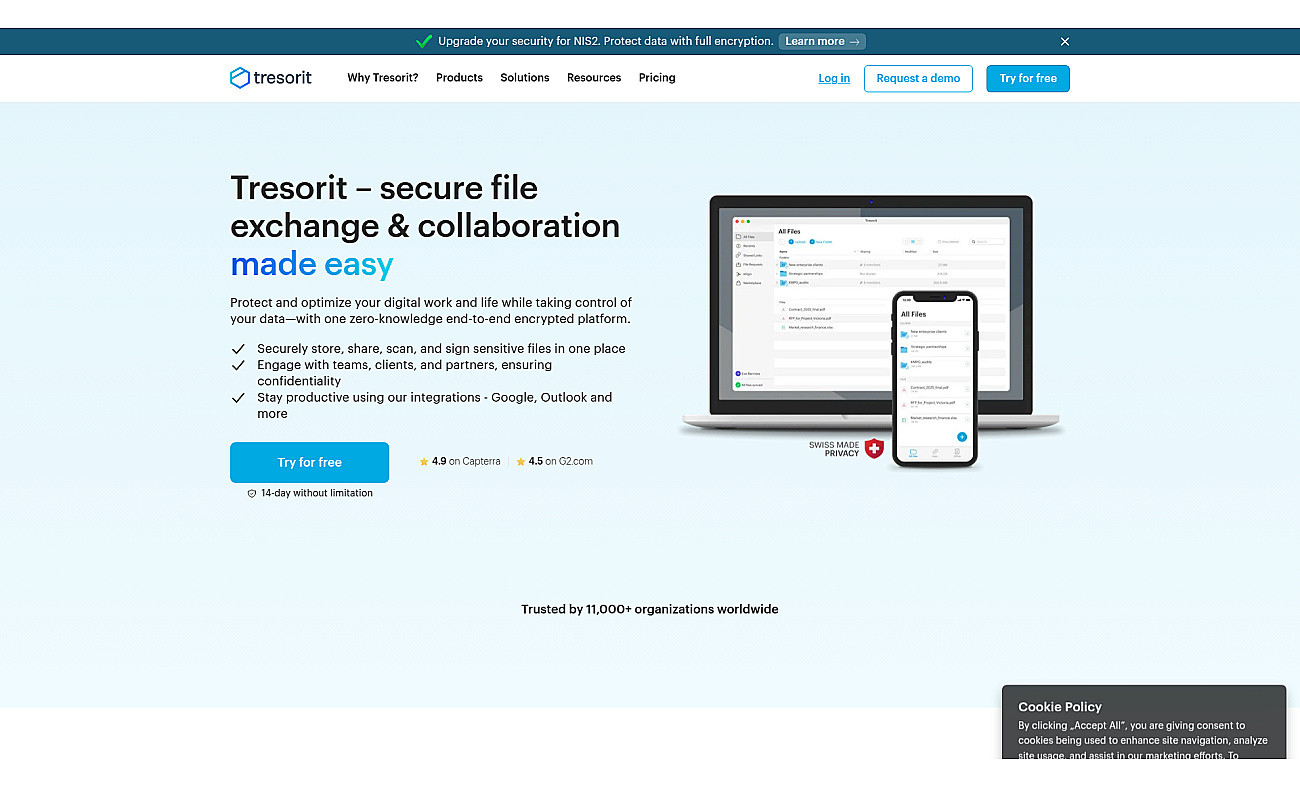1300x788 pixels.
Task: Go to the Pricing page
Action: pos(657,78)
